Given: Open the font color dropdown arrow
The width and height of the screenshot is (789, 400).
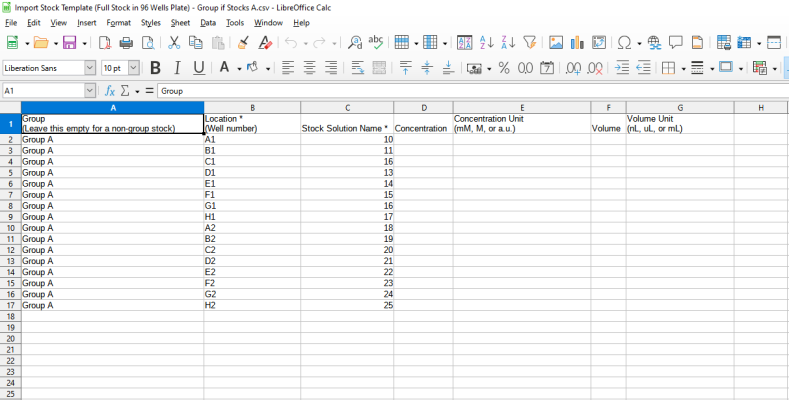Looking at the screenshot, I should pos(238,68).
